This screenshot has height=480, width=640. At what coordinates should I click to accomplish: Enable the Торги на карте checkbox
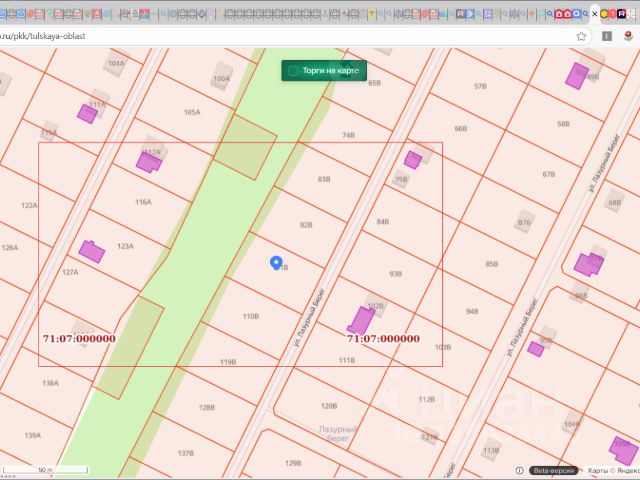click(x=293, y=71)
